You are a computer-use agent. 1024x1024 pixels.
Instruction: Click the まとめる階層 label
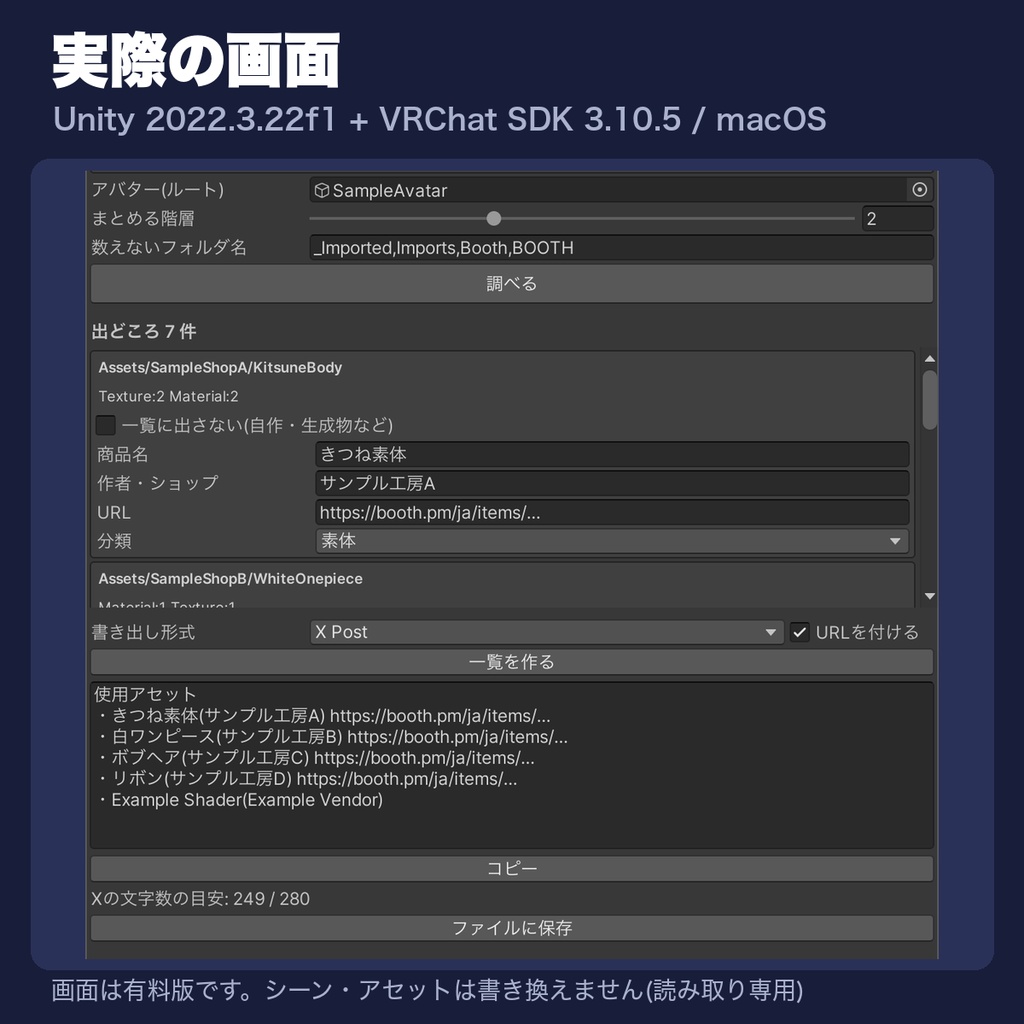143,218
